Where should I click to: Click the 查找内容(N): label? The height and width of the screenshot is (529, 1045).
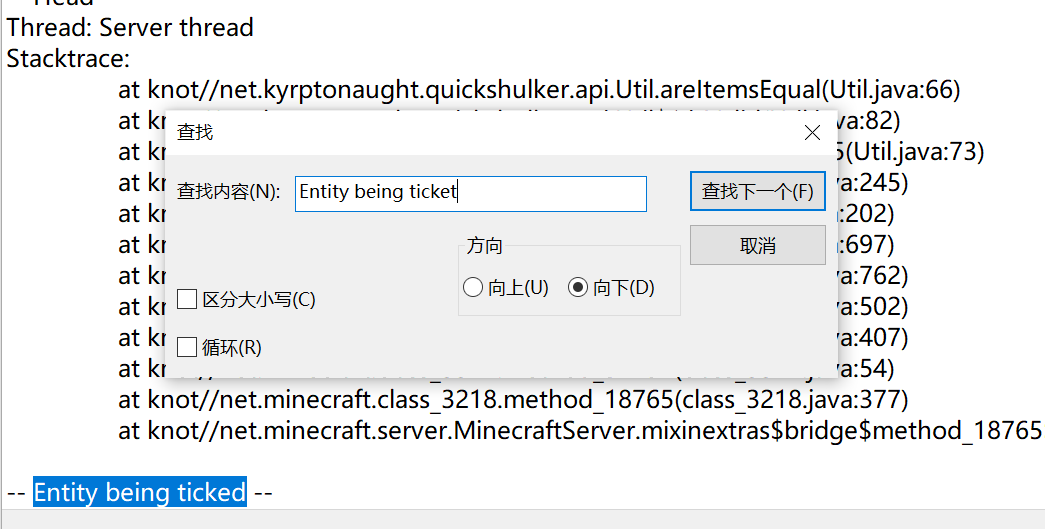point(228,192)
